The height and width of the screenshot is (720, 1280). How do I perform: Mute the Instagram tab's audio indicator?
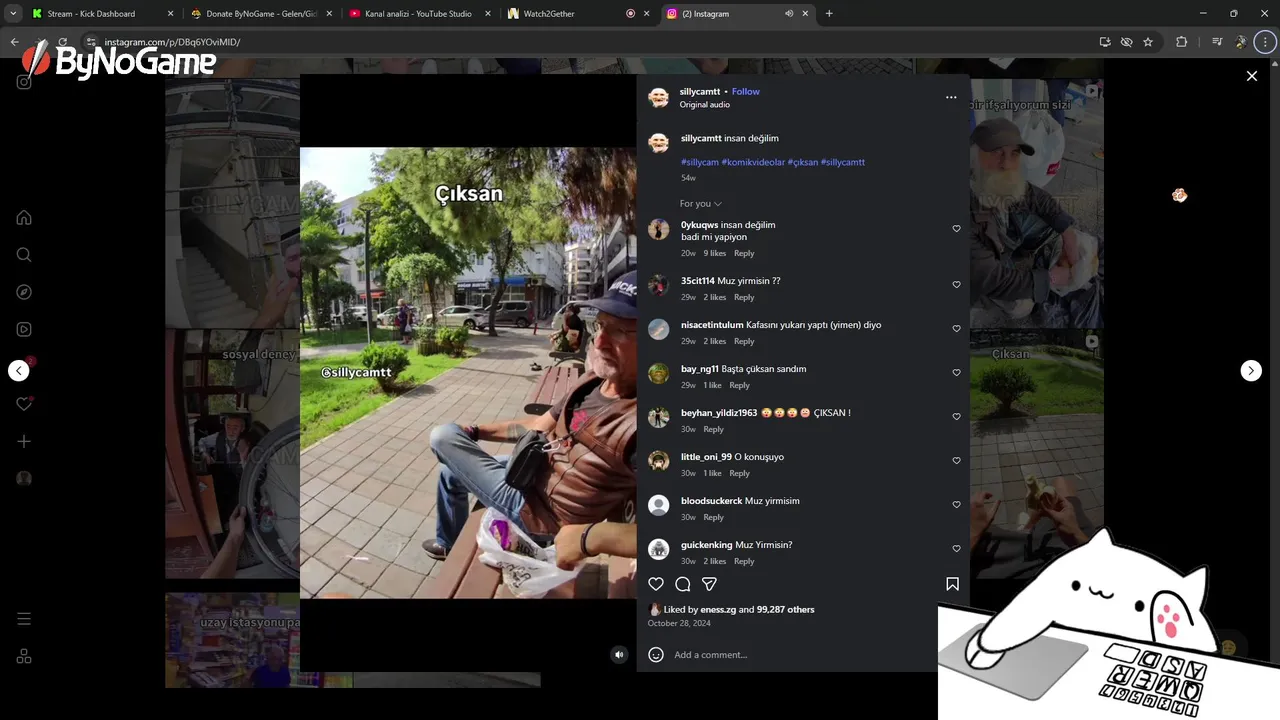click(x=789, y=14)
